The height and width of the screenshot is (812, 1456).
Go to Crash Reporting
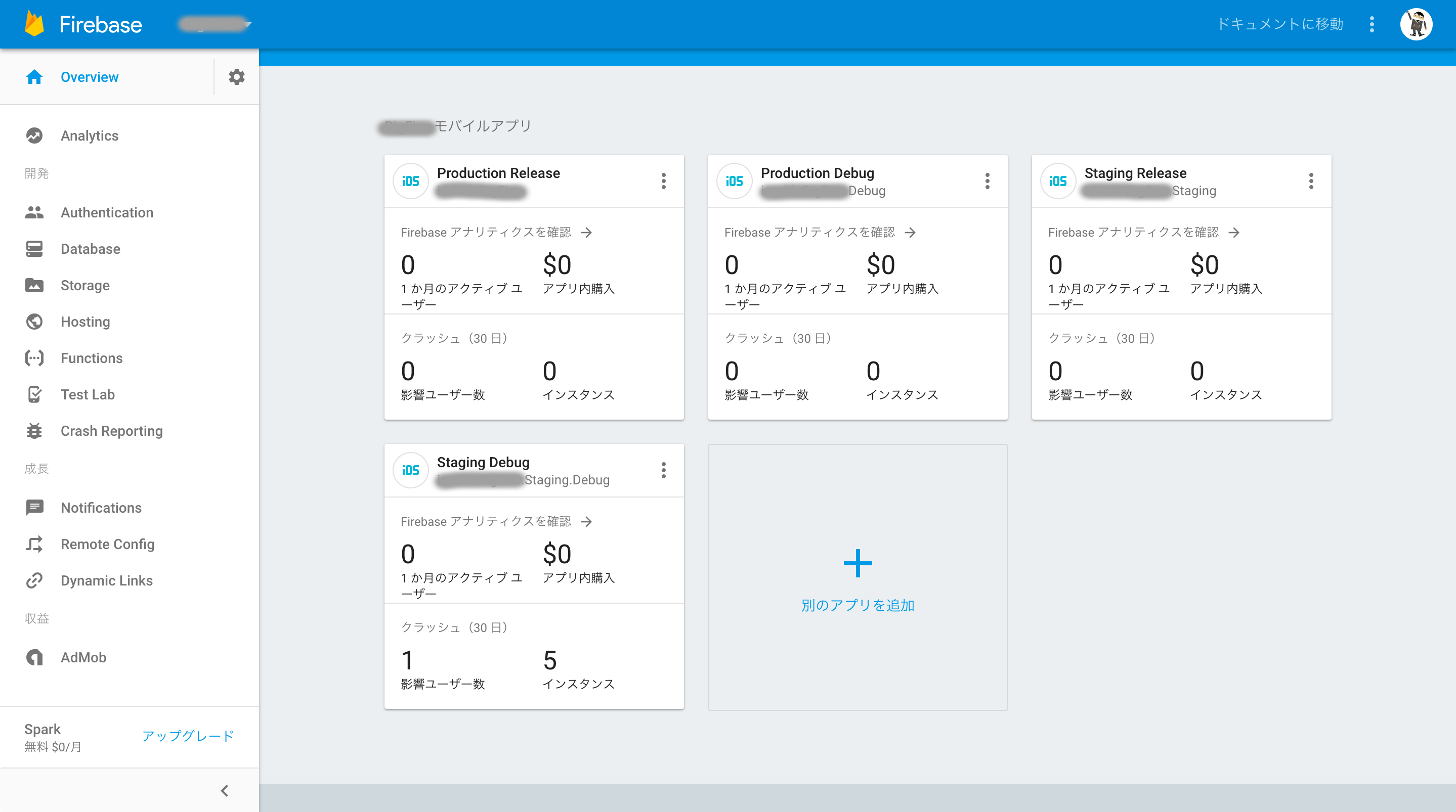(x=111, y=431)
